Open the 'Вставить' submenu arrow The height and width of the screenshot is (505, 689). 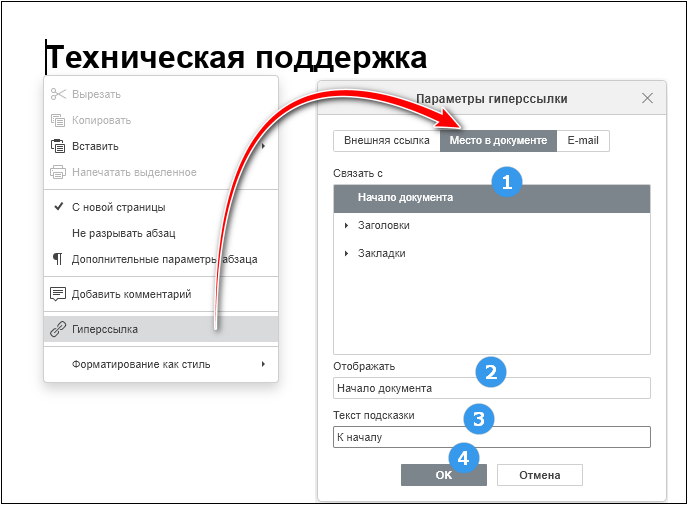pyautogui.click(x=263, y=146)
